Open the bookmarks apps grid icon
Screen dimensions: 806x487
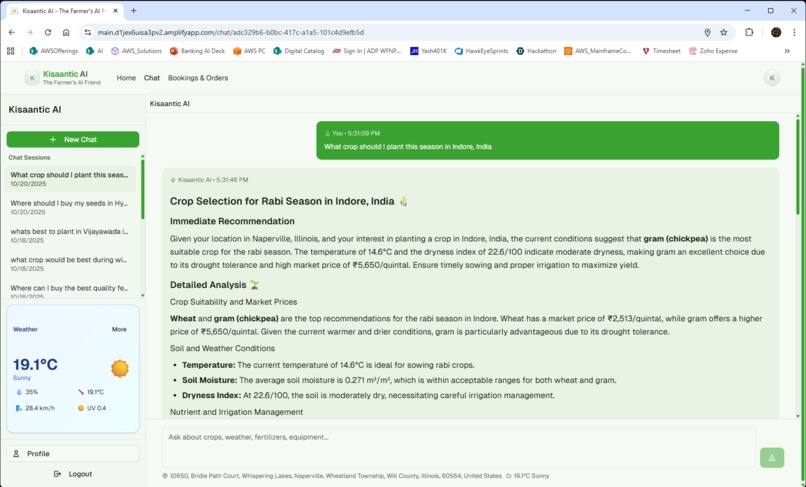pos(10,51)
